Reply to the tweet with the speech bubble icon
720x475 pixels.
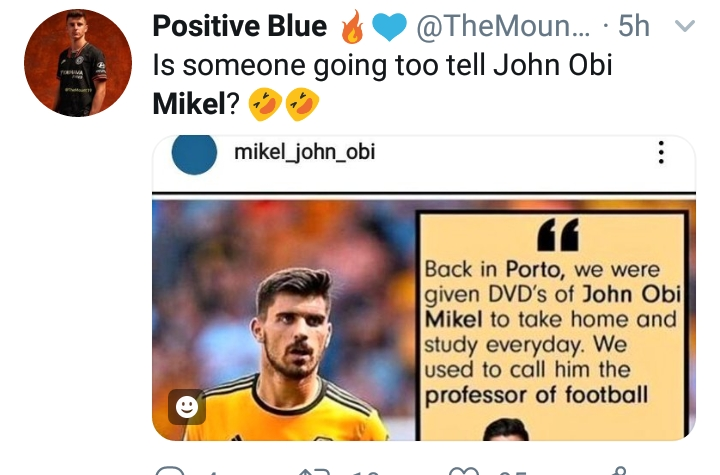pyautogui.click(x=171, y=469)
